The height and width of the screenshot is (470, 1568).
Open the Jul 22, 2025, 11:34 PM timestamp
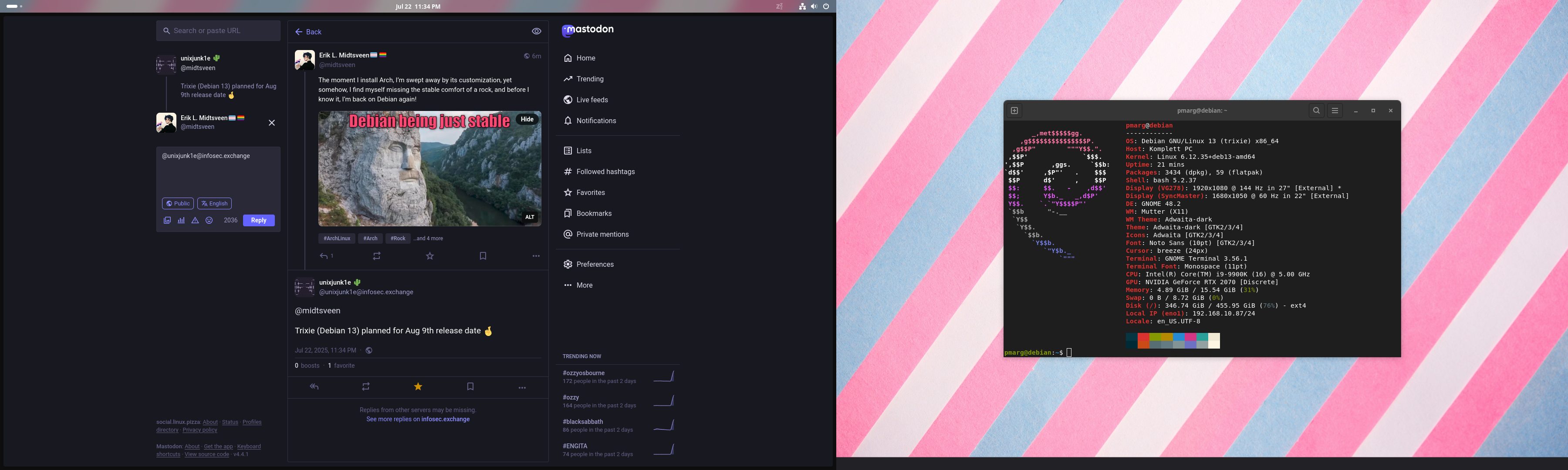[325, 350]
